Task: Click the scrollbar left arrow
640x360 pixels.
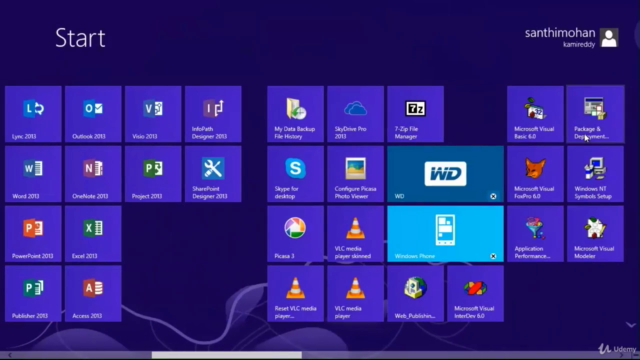Action: pyautogui.click(x=10, y=356)
